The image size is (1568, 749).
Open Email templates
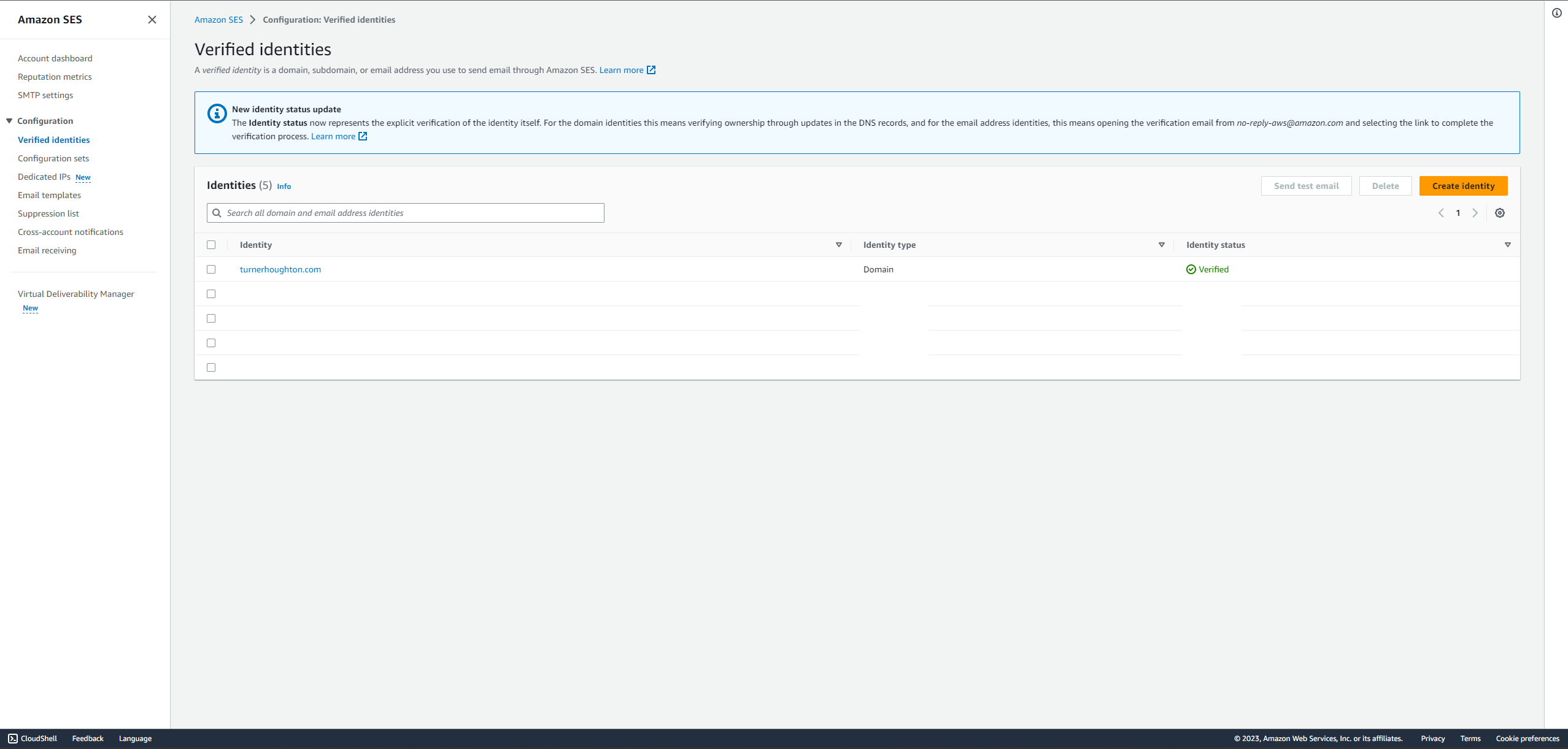49,195
